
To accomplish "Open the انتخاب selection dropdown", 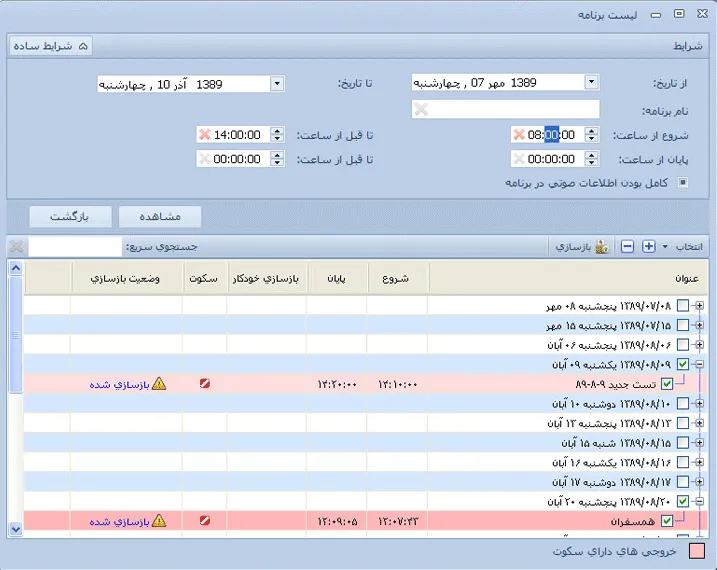I will coord(665,247).
